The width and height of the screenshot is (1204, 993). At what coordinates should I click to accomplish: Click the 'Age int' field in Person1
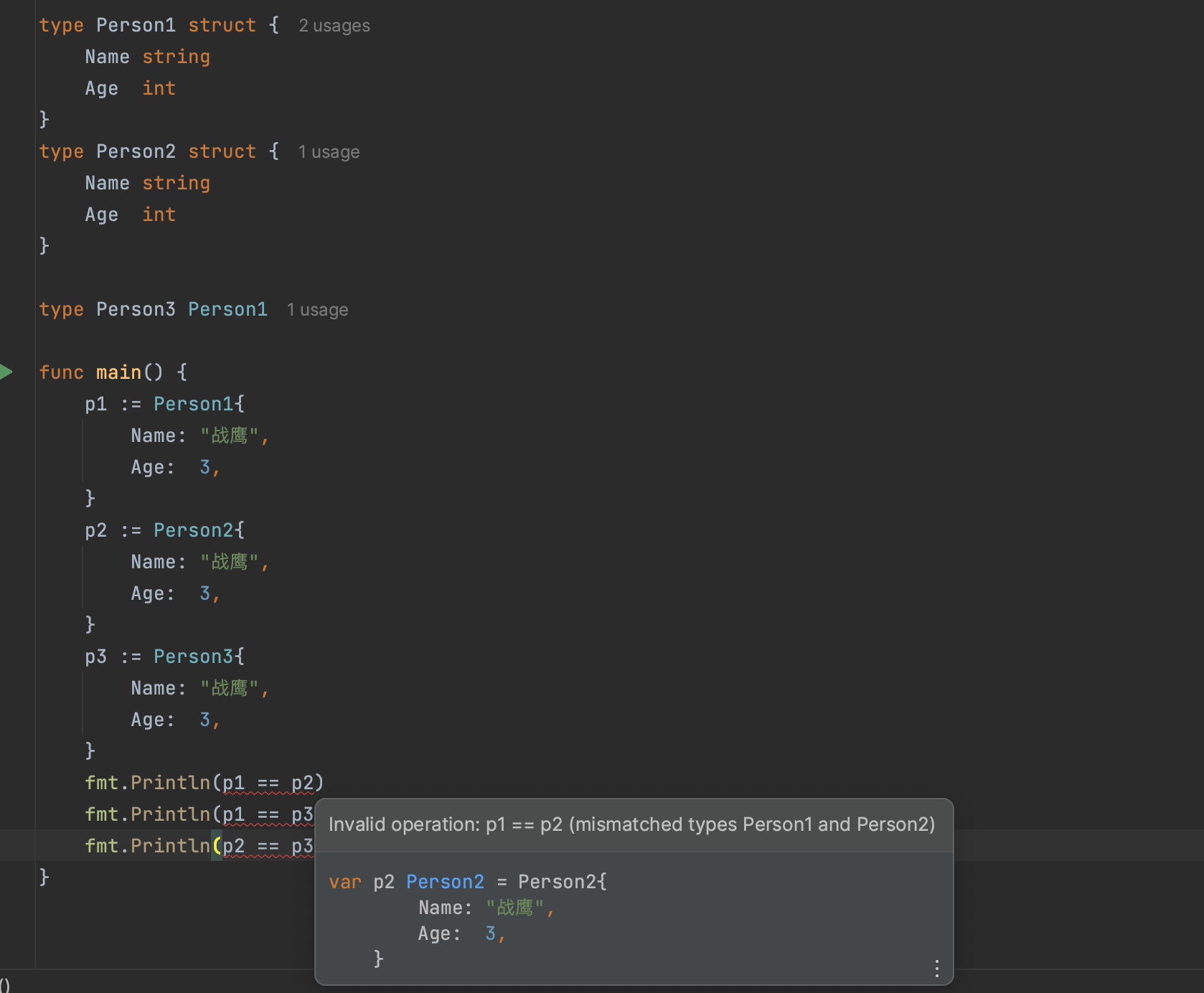click(x=131, y=88)
